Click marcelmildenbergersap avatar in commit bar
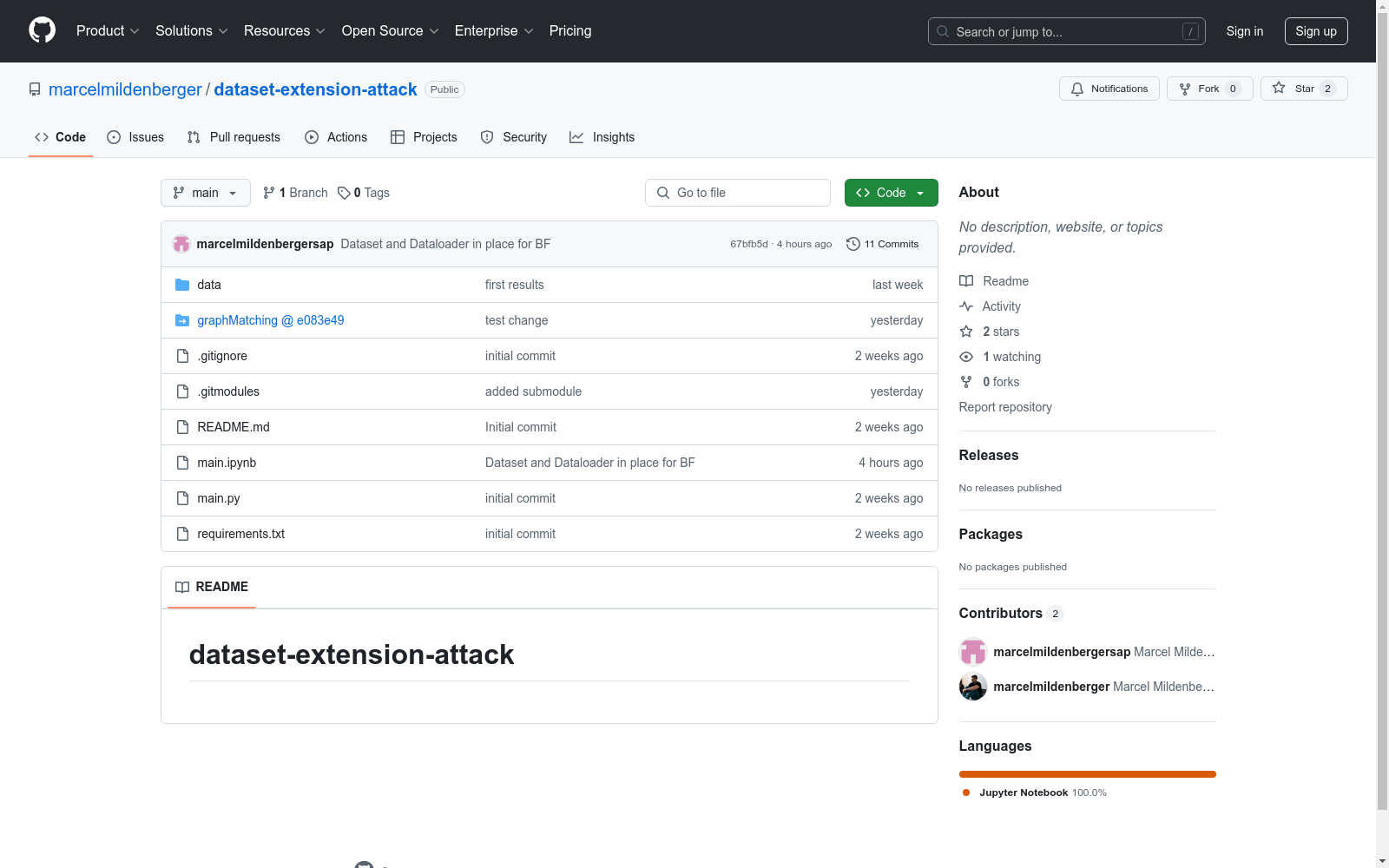 pyautogui.click(x=181, y=244)
